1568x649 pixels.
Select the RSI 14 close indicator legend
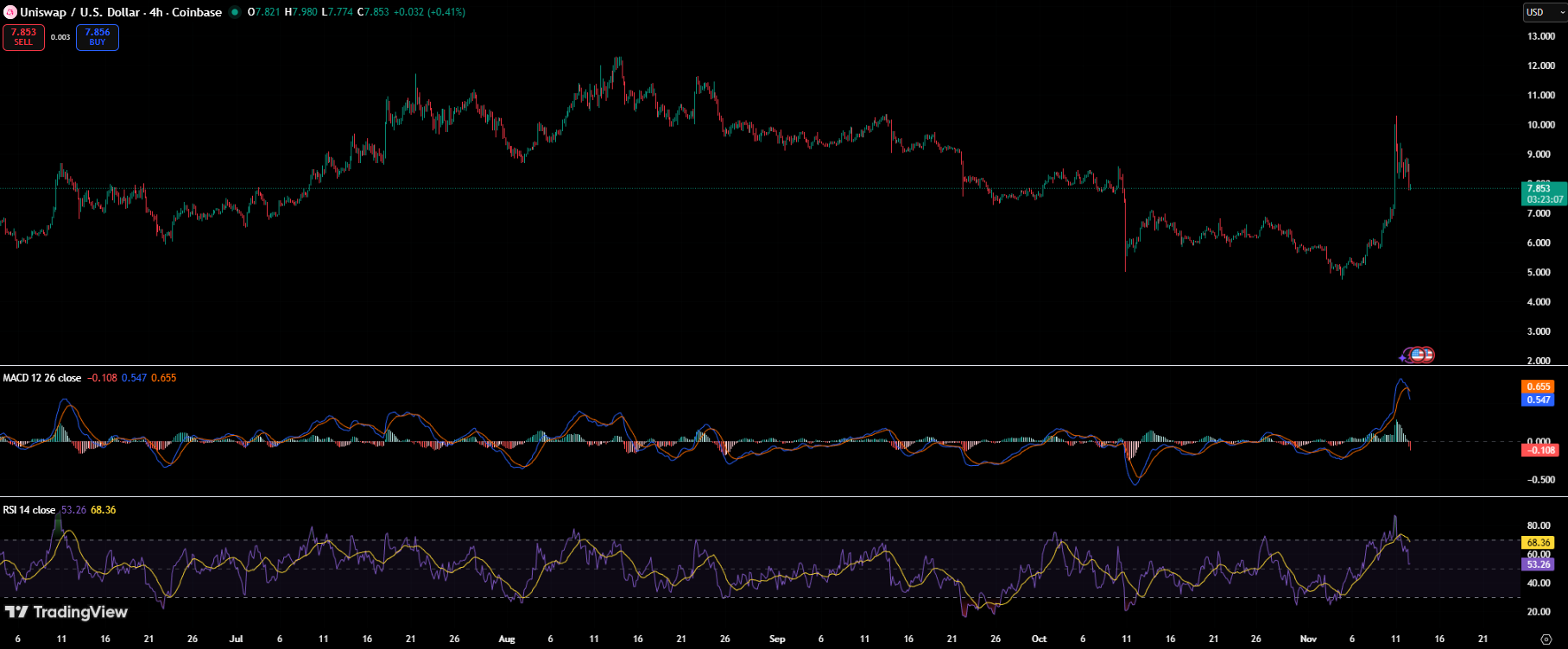point(29,510)
